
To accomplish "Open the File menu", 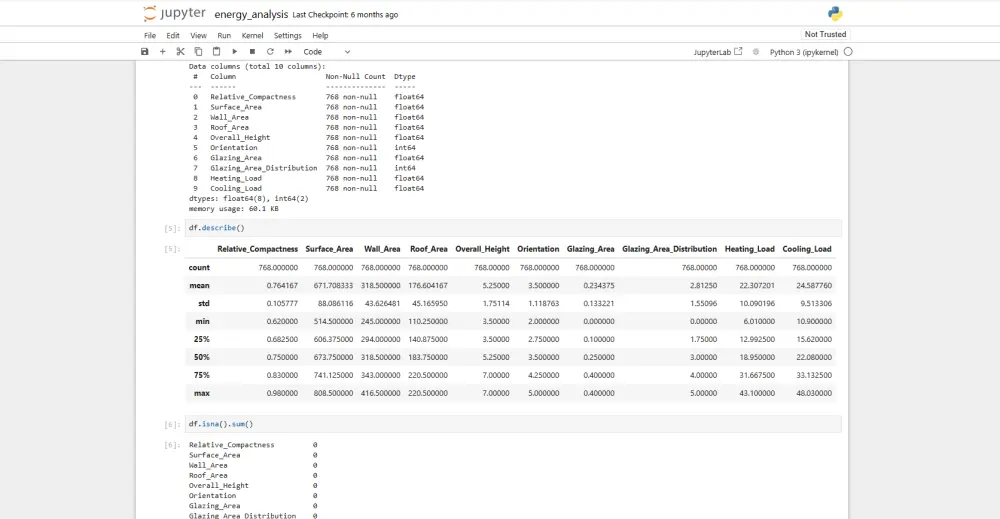I will pyautogui.click(x=150, y=35).
